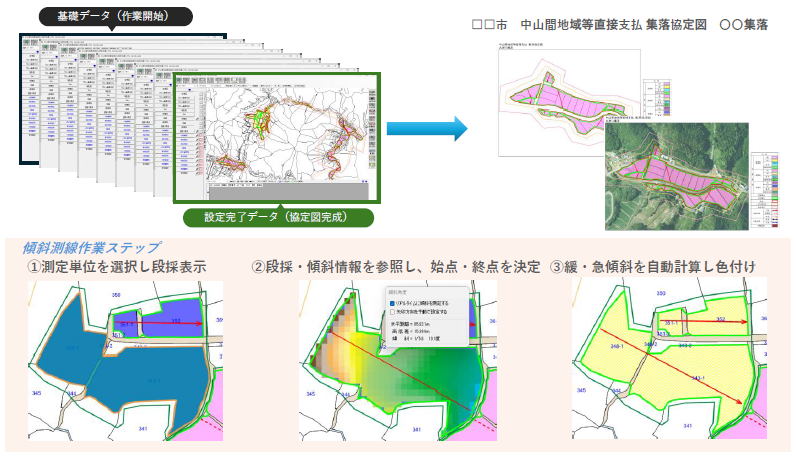Enable the manual arrow direction checkbox (矢印方向を手動で設定する)

click(x=392, y=312)
